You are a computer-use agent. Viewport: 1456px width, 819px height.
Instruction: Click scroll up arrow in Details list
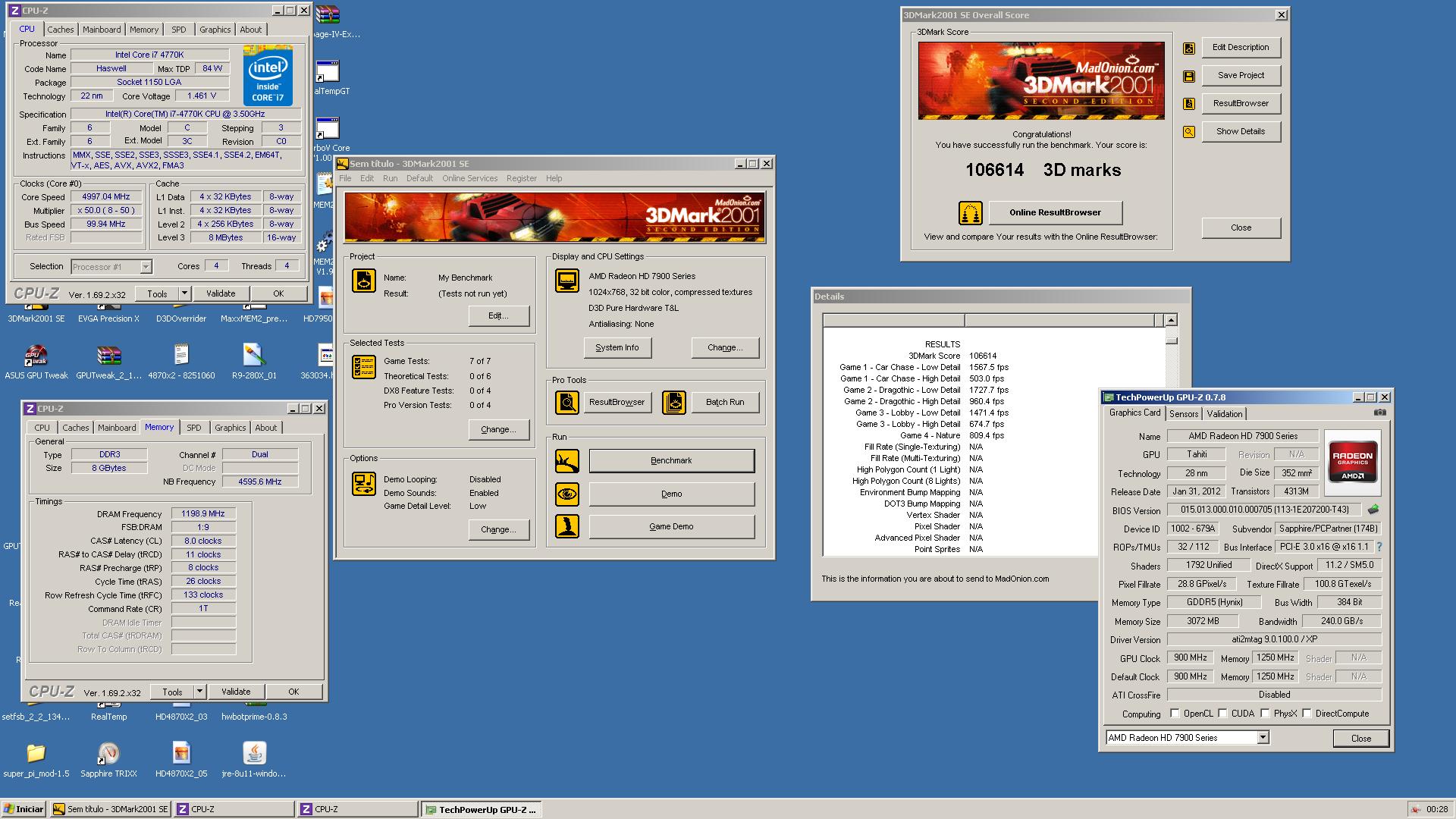[x=1171, y=320]
